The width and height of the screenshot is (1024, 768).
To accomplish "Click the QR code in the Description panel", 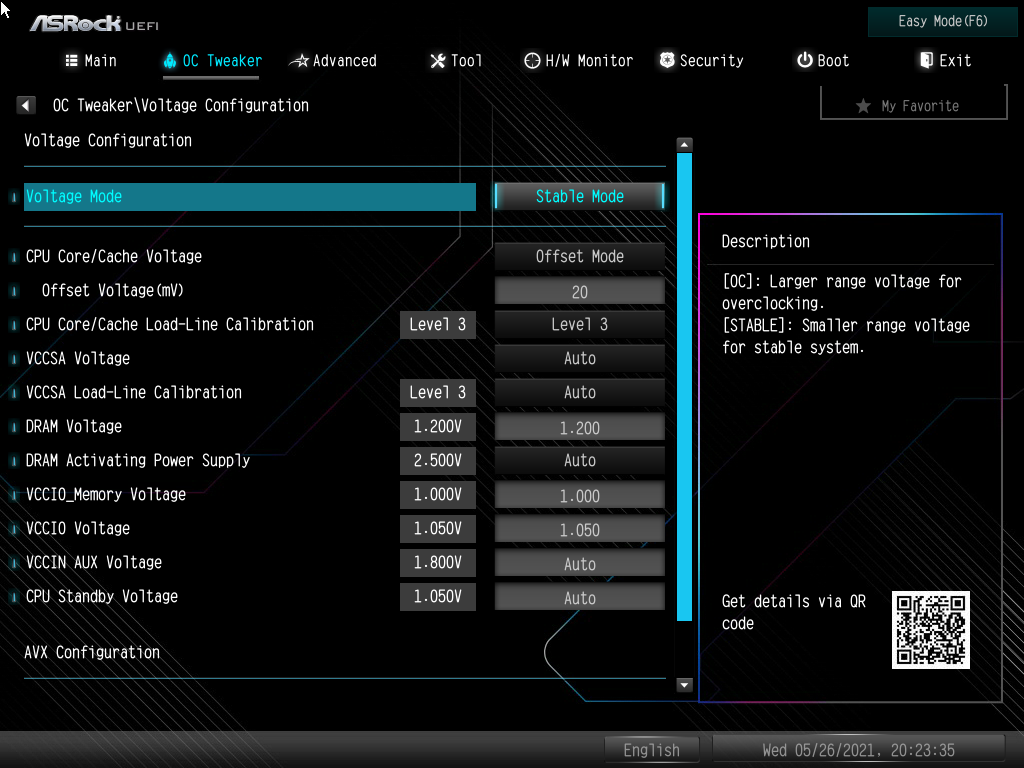I will [x=930, y=630].
